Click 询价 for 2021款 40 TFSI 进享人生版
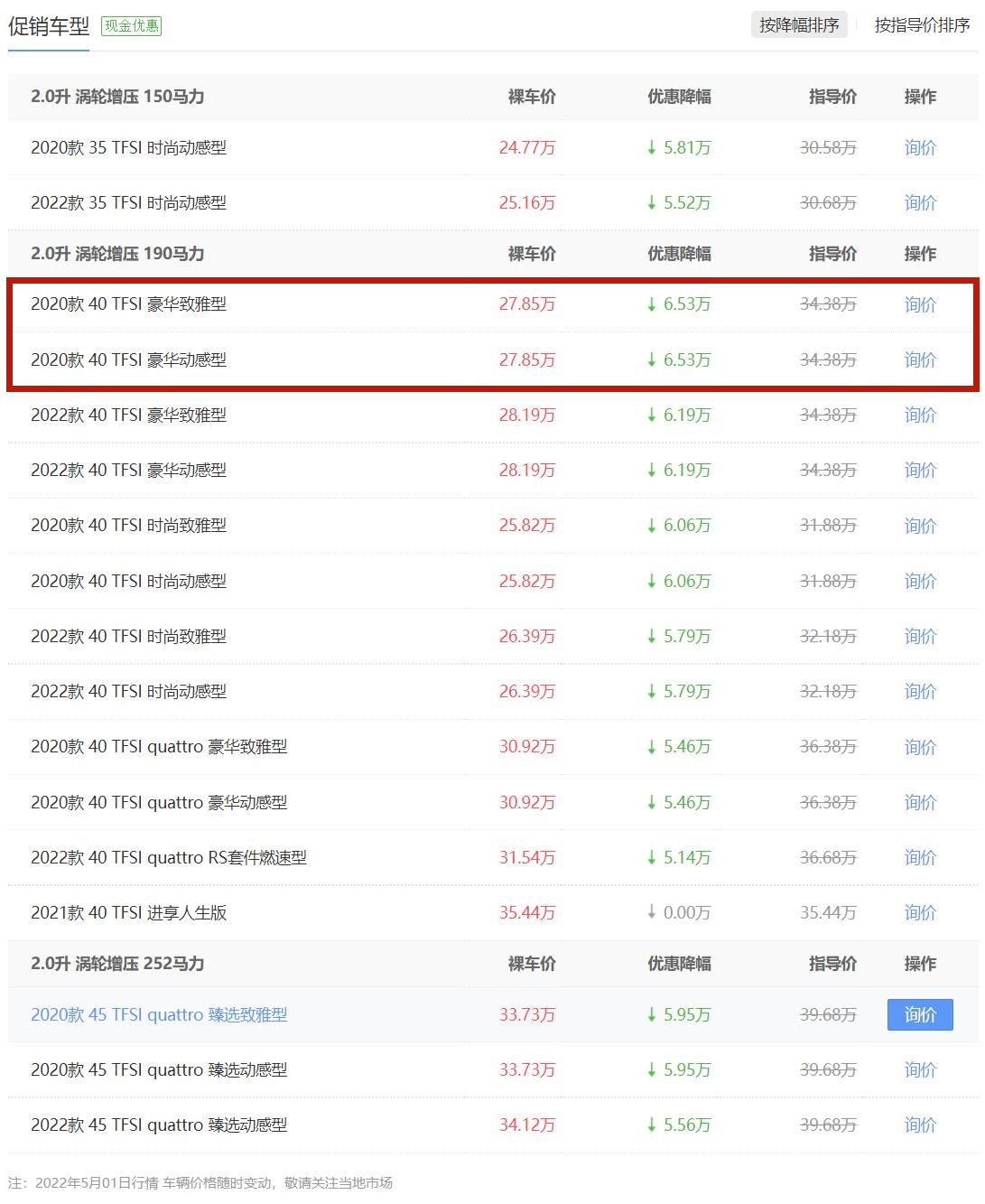Image resolution: width=985 pixels, height=1204 pixels. 920,913
